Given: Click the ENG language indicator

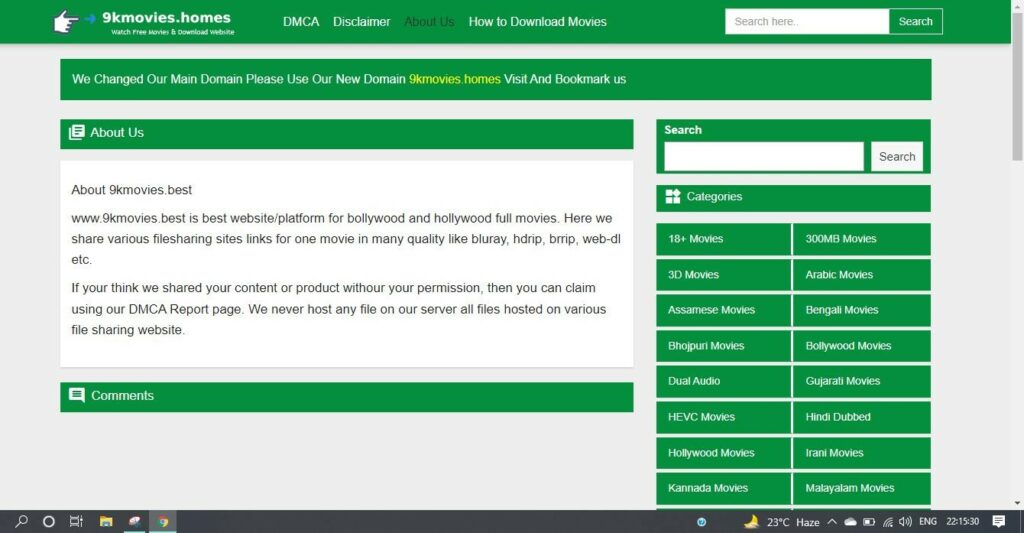Looking at the screenshot, I should pyautogui.click(x=927, y=521).
